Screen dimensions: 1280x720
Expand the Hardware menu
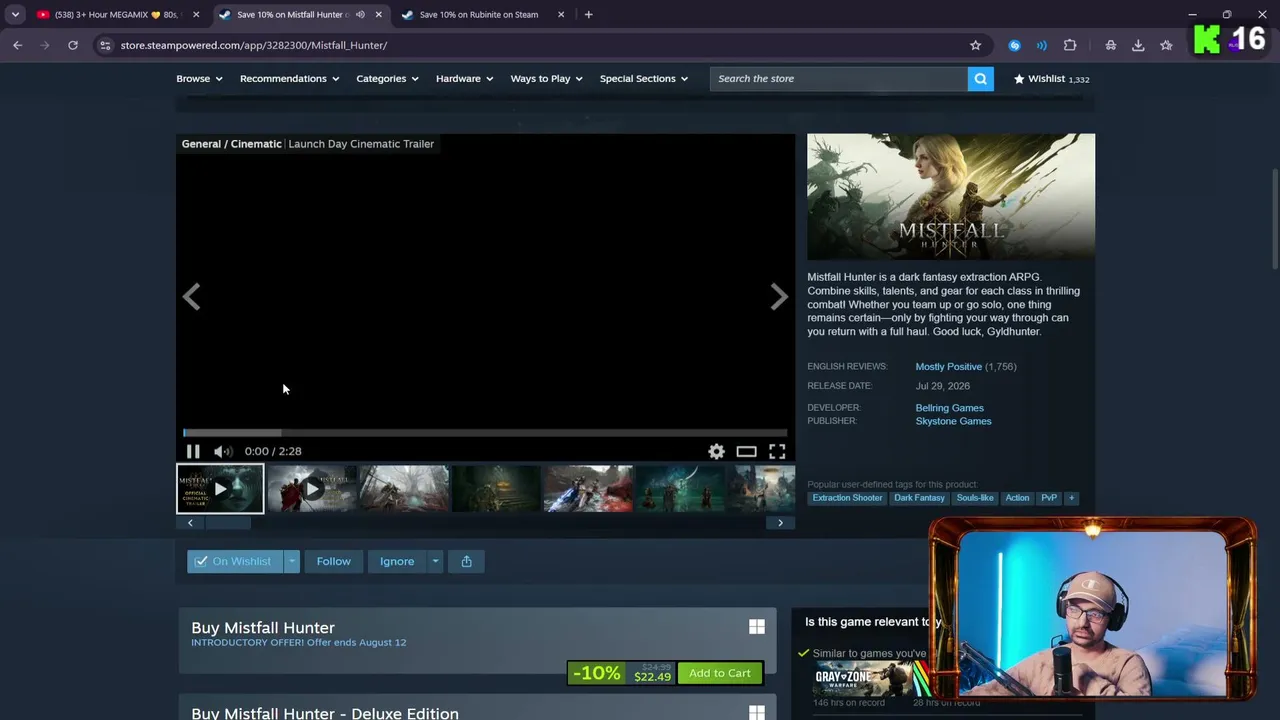click(x=464, y=79)
